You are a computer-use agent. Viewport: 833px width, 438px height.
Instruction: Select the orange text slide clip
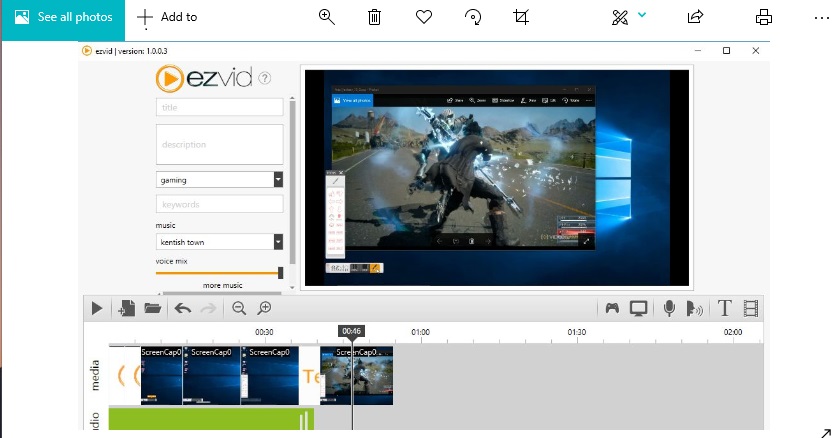(x=310, y=376)
